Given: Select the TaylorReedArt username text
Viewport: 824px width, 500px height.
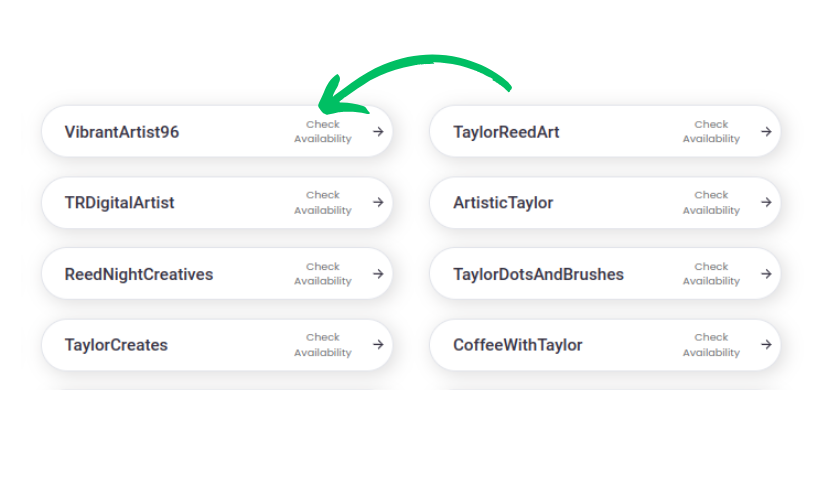Looking at the screenshot, I should coord(506,132).
